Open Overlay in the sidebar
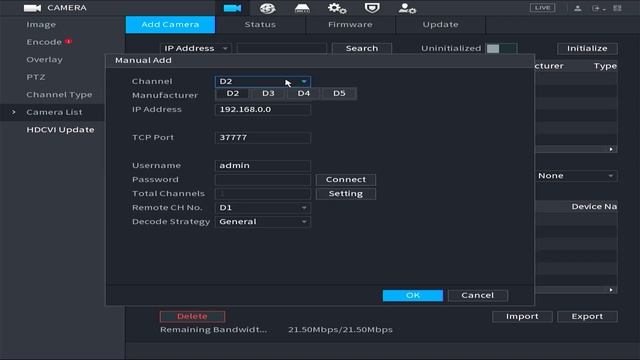This screenshot has width=640, height=360. pos(44,60)
